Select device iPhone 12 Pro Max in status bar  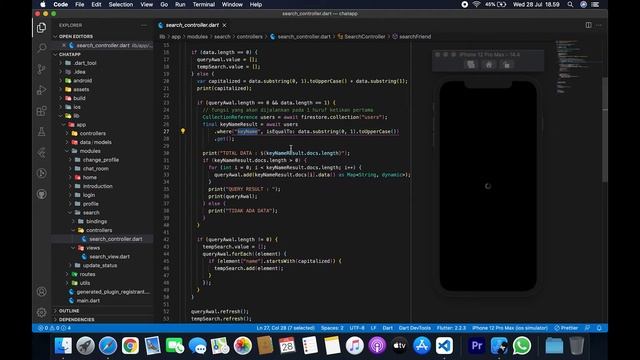(510, 328)
